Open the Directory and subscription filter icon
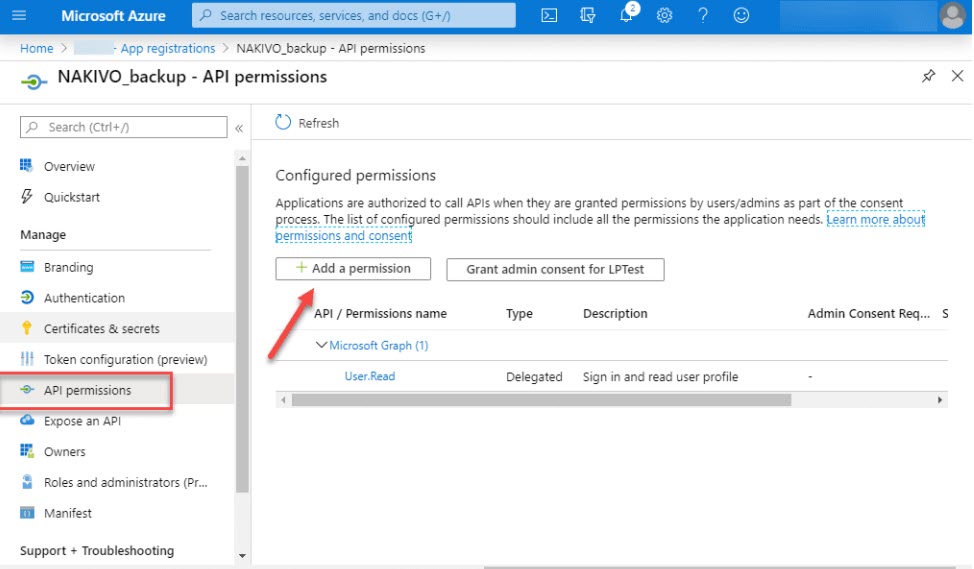Image resolution: width=974 pixels, height=569 pixels. click(588, 16)
